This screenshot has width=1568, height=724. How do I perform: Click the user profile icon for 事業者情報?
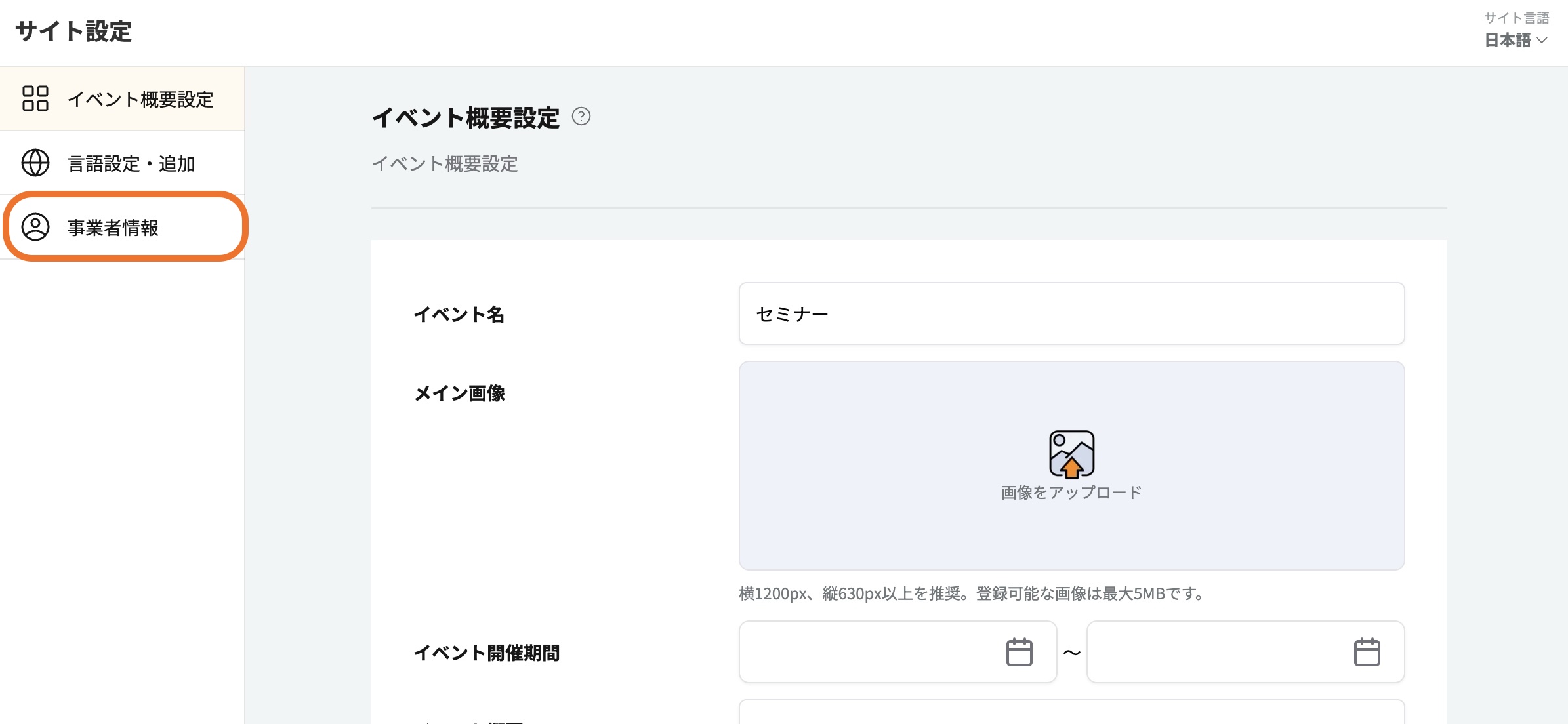point(35,227)
